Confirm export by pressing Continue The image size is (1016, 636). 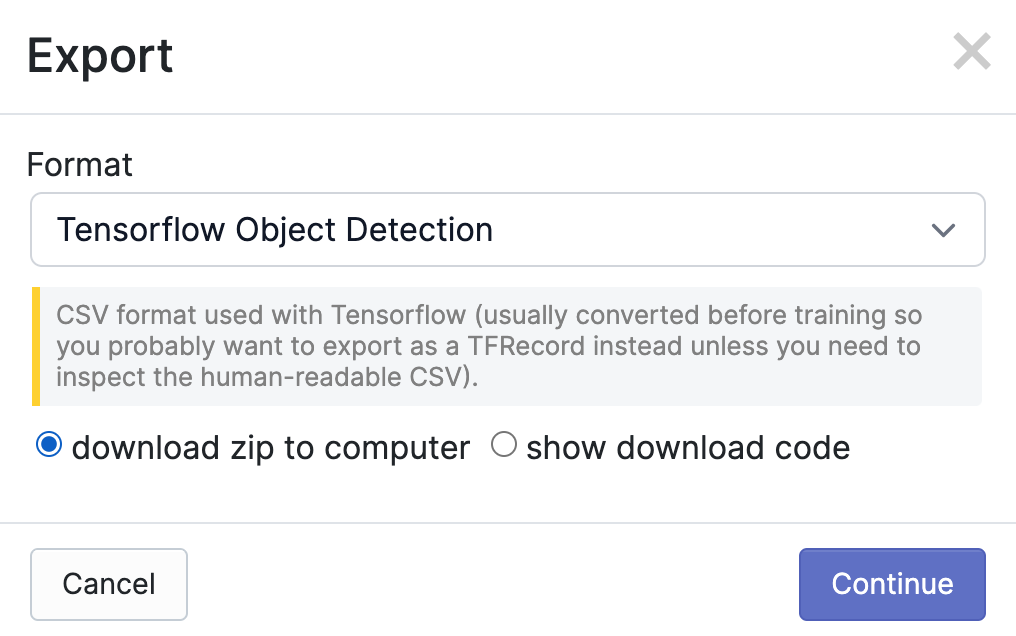click(891, 584)
